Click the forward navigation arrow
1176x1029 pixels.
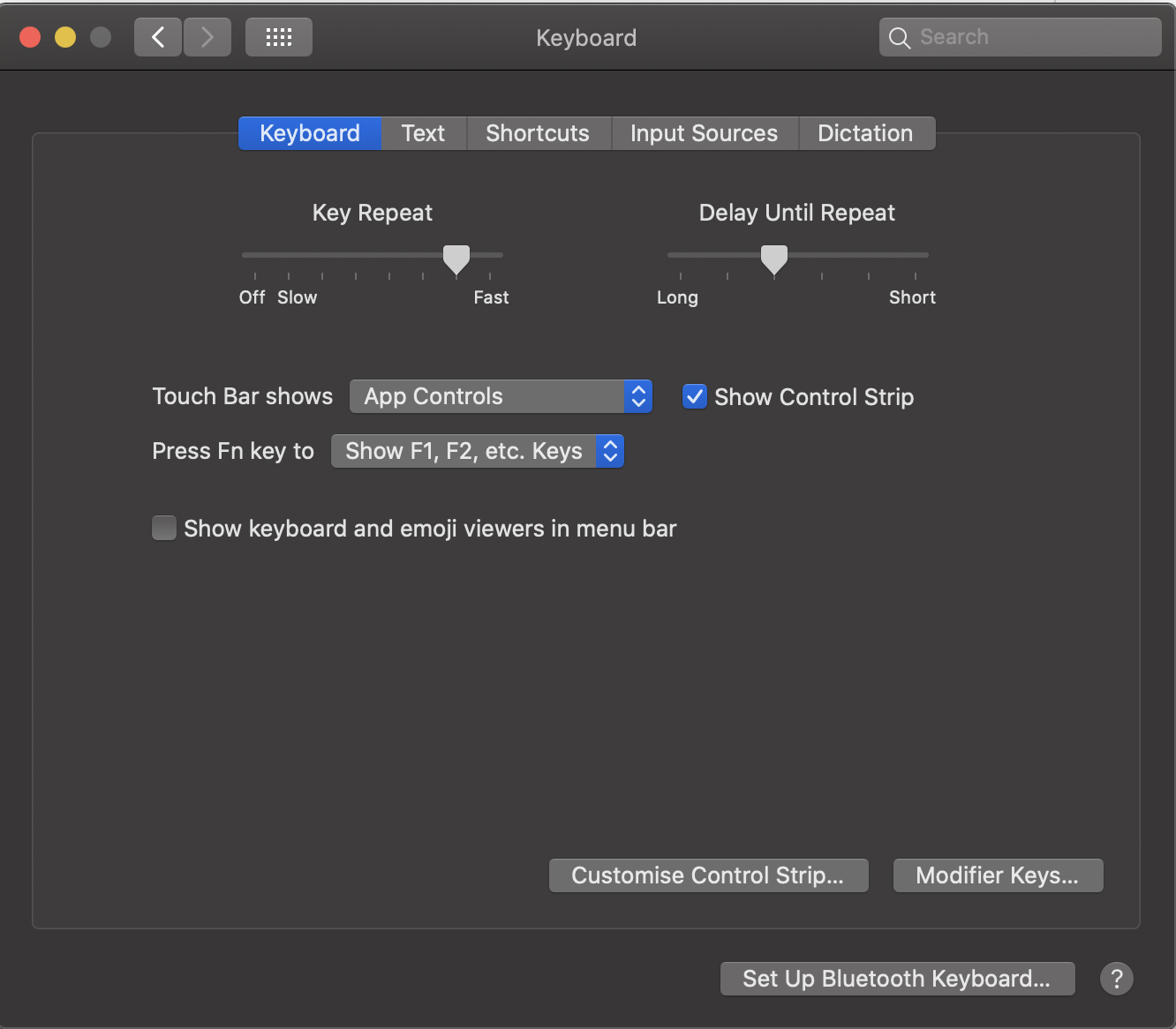pos(207,37)
